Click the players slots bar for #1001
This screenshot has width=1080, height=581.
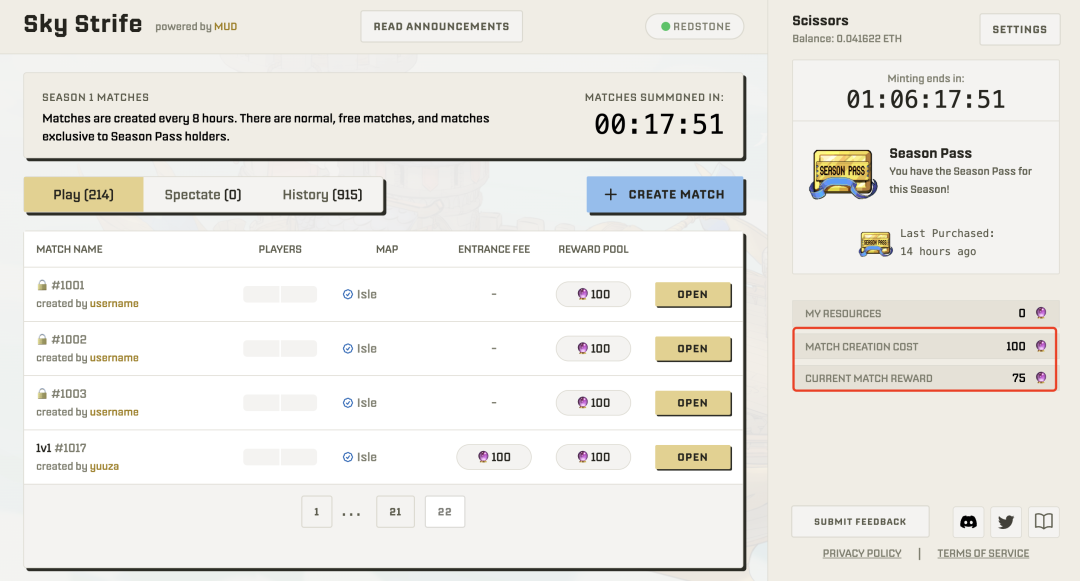pyautogui.click(x=280, y=294)
